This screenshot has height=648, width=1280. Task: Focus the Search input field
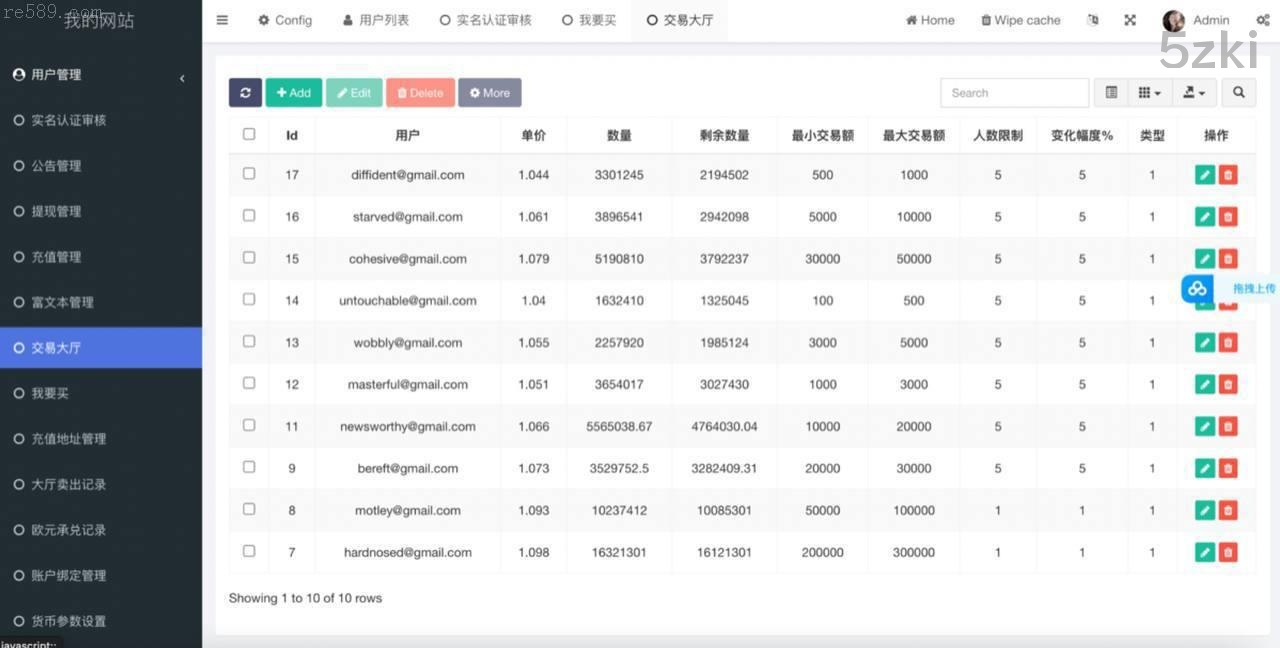pyautogui.click(x=1014, y=93)
